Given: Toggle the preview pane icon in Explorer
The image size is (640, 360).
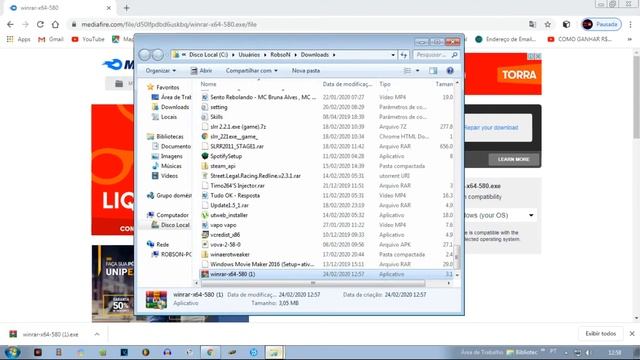Looking at the screenshot, I should coord(433,71).
